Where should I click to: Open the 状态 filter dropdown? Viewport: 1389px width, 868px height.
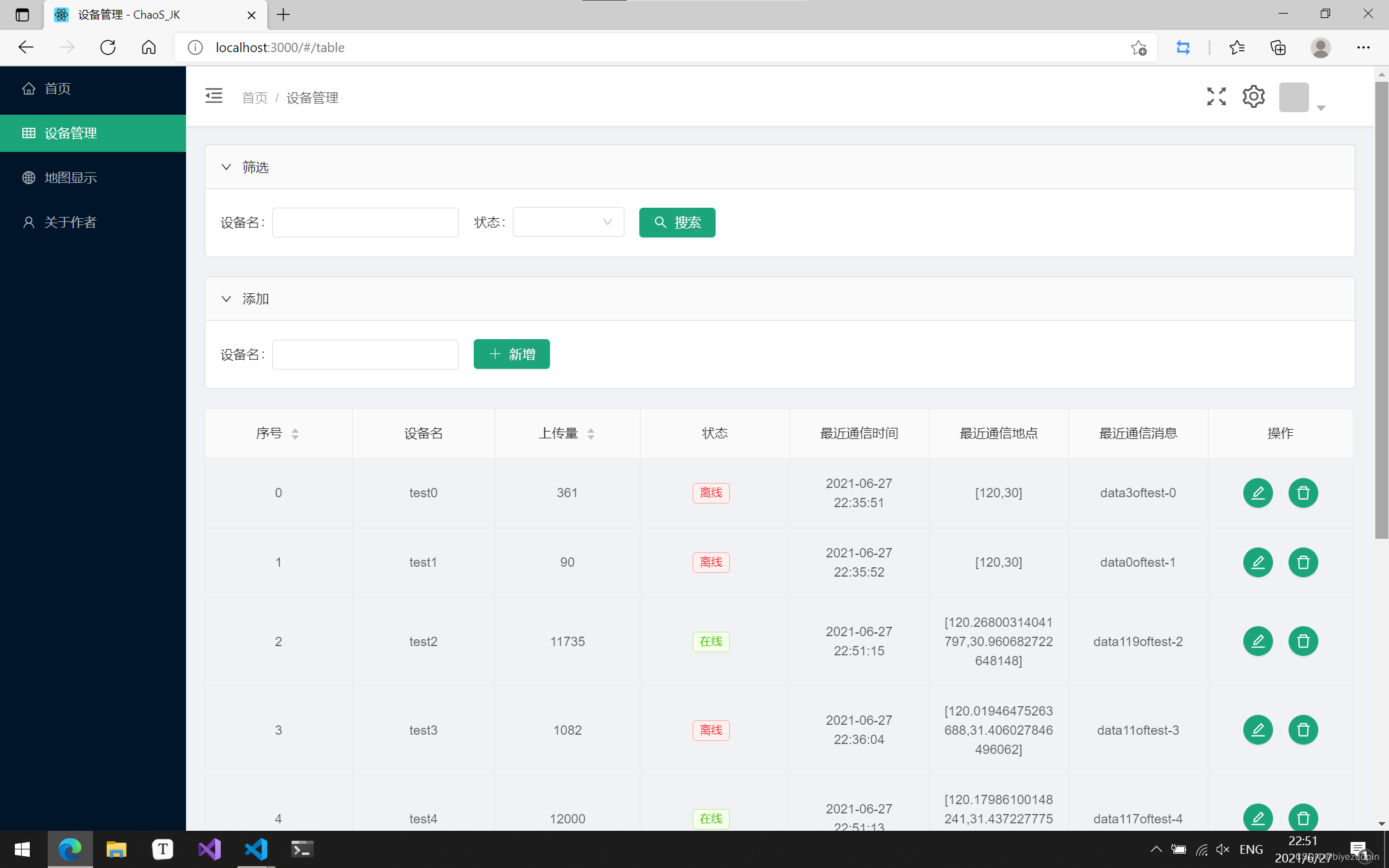(x=568, y=222)
